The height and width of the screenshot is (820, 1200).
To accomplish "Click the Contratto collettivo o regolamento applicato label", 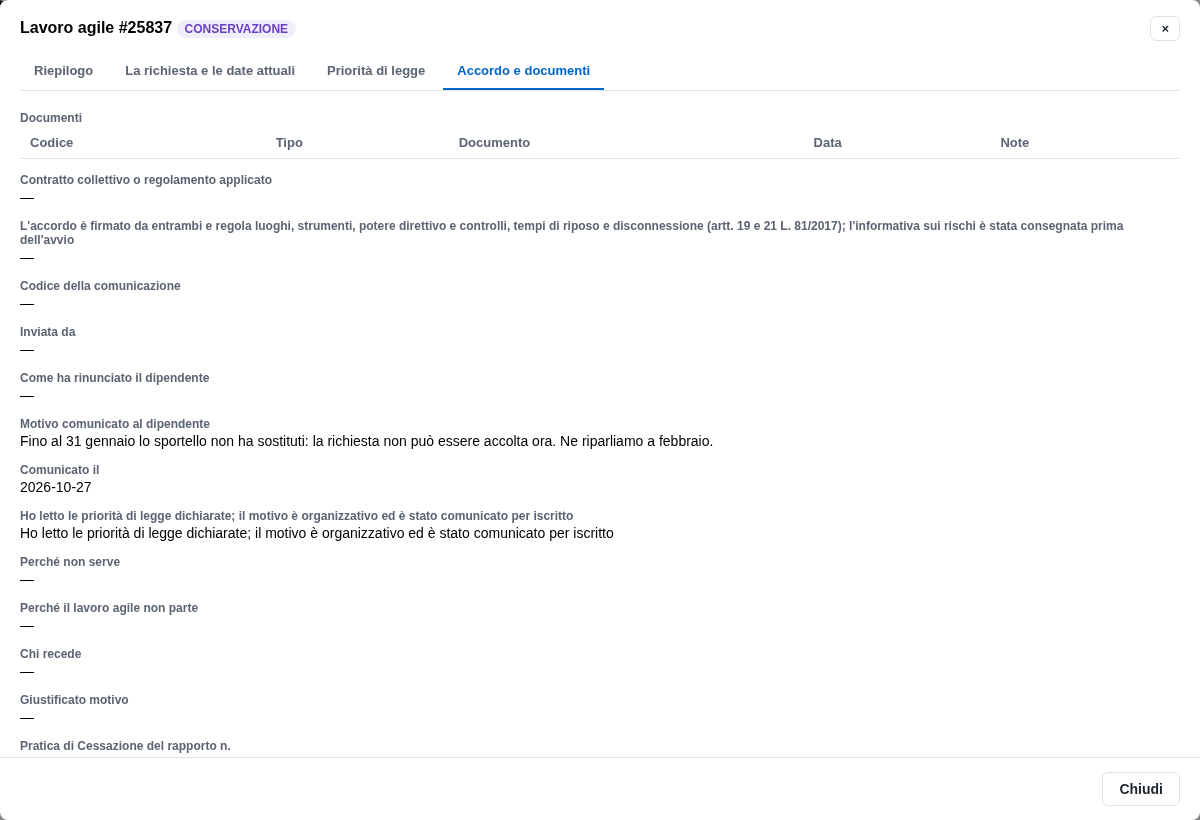I will click(146, 180).
